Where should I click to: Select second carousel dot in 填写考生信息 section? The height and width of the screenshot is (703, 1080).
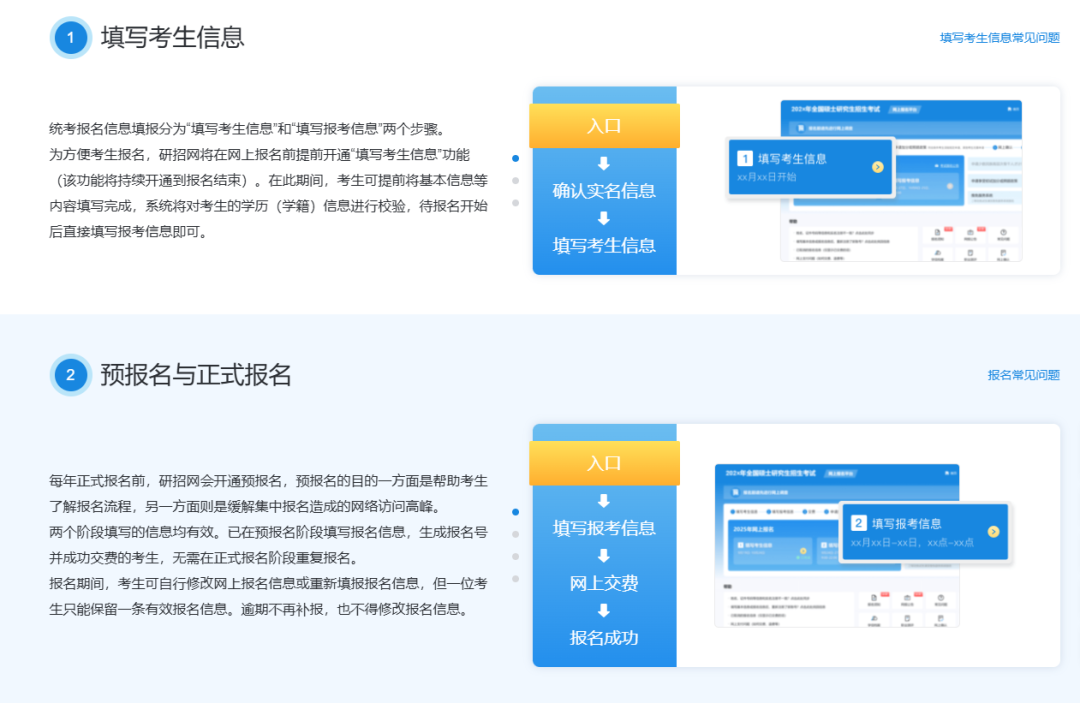click(515, 181)
